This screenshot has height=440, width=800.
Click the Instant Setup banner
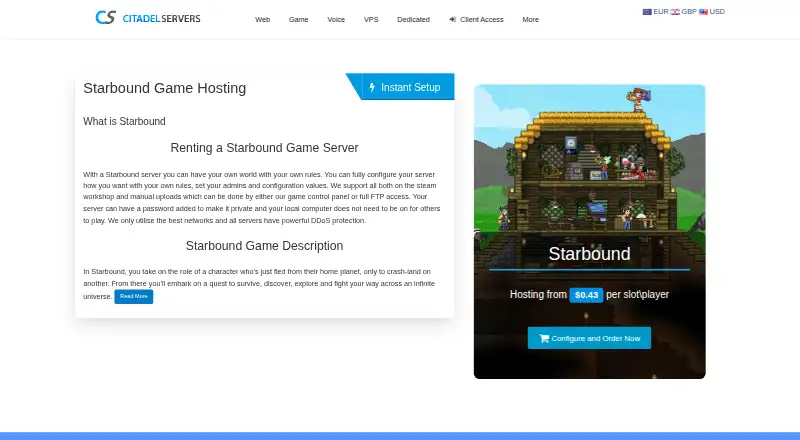tap(400, 87)
